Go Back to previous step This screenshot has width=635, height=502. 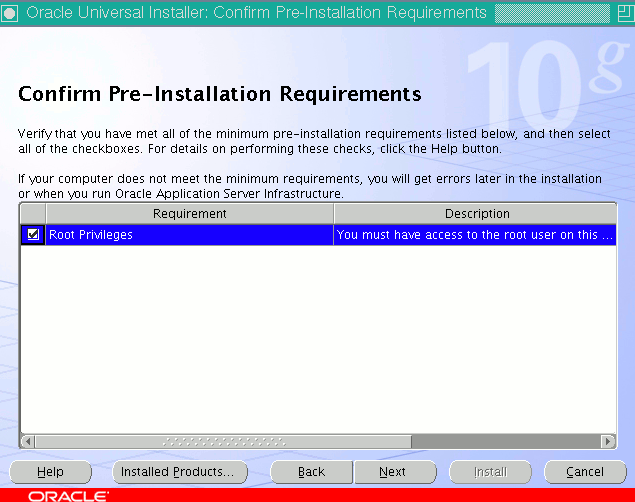[311, 472]
